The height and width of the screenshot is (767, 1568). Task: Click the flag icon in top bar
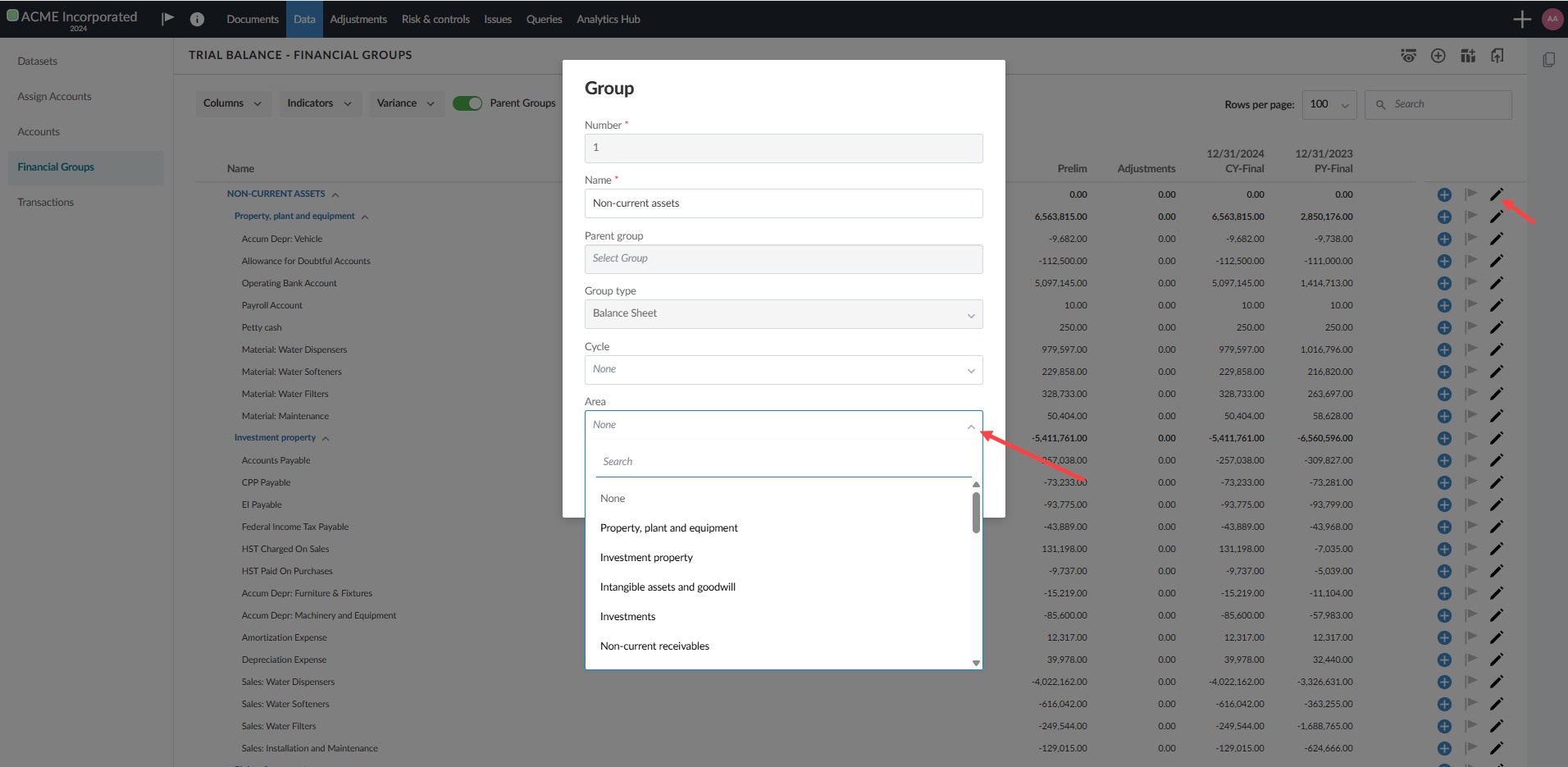click(x=168, y=19)
